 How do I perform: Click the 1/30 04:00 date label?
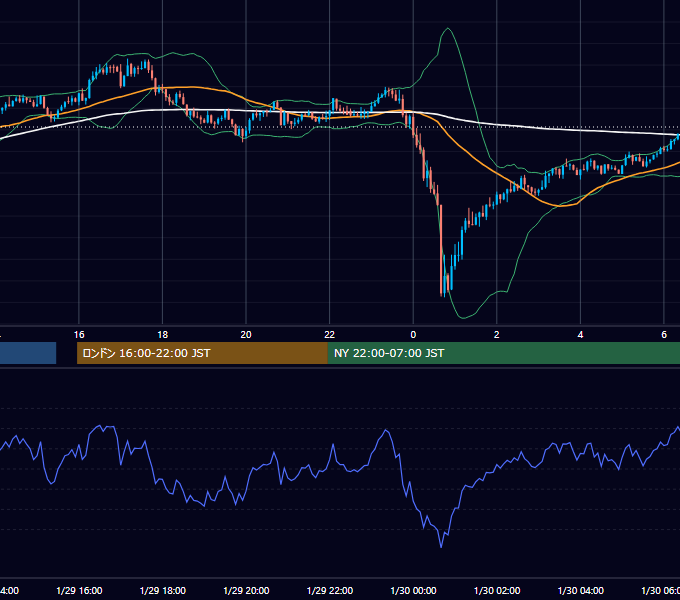(581, 590)
